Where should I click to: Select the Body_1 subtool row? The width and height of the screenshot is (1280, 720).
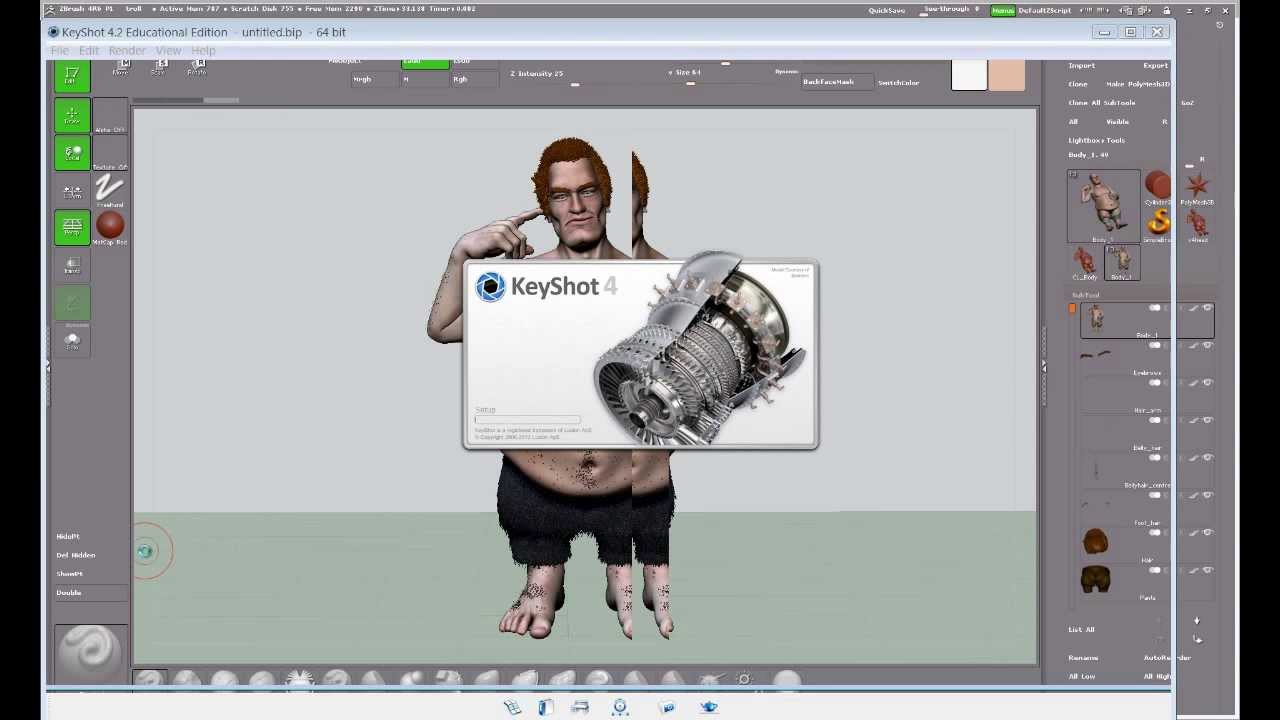coord(1147,320)
